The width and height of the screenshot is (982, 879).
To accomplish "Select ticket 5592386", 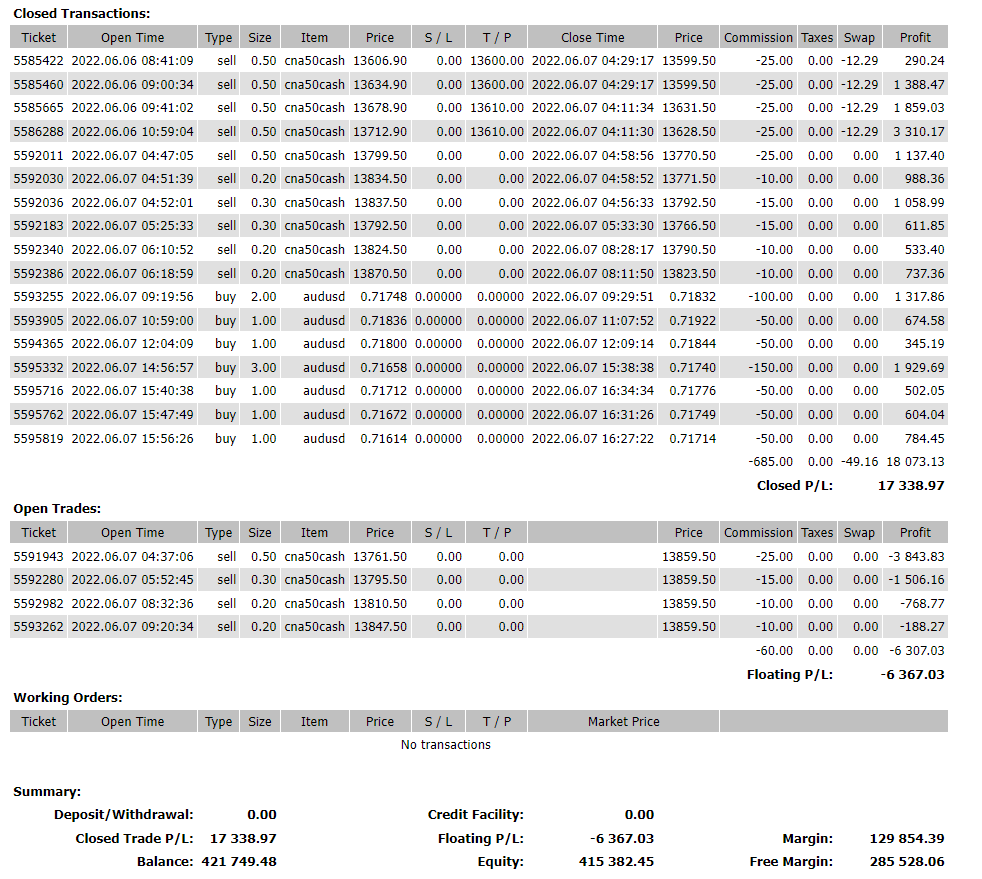I will pos(38,274).
